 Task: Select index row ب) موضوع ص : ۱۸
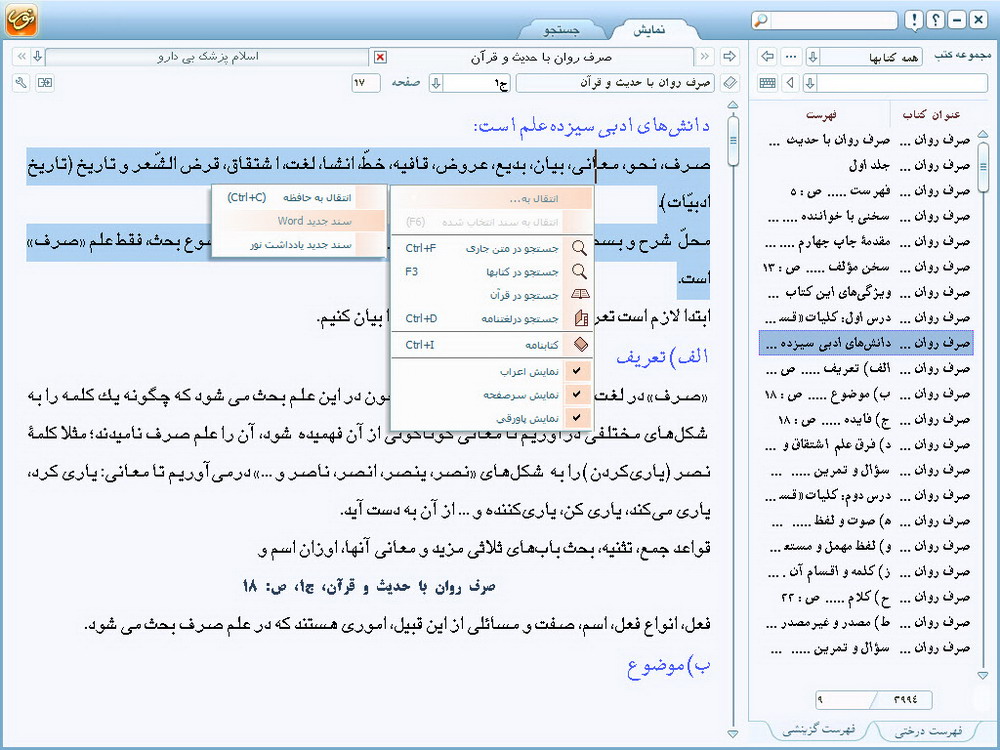866,394
